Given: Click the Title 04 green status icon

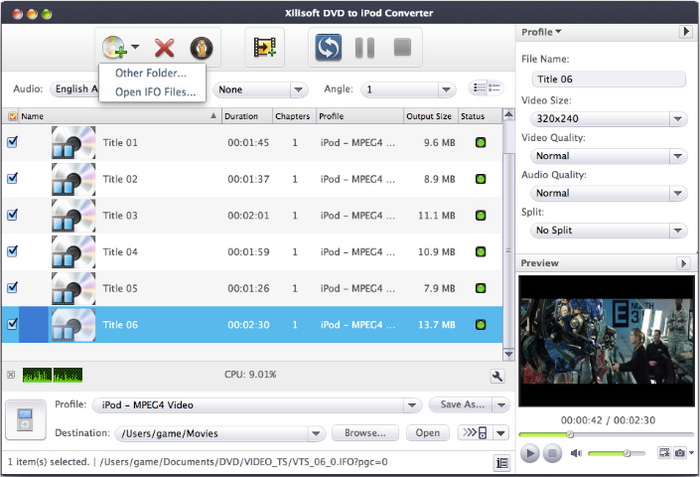Looking at the screenshot, I should click(480, 252).
